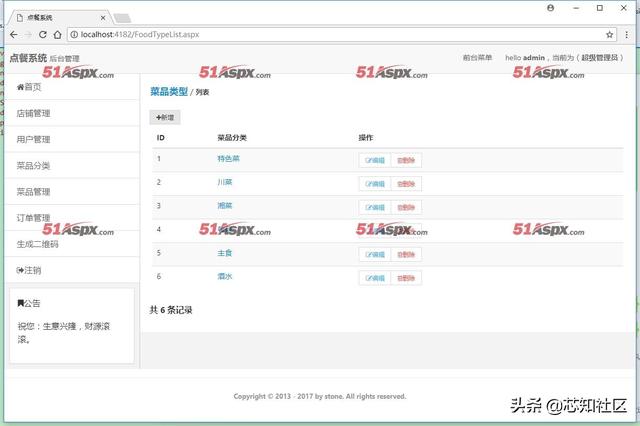View site info icon beside localhost URL
The width and height of the screenshot is (640, 426).
[74, 35]
